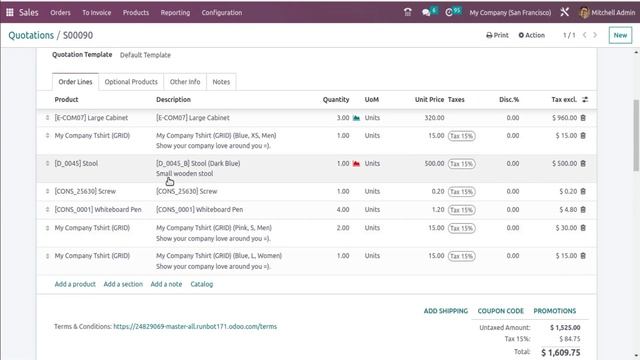Delete the Blue L Women Tshirt line
Screen dimensions: 640x360
583,256
